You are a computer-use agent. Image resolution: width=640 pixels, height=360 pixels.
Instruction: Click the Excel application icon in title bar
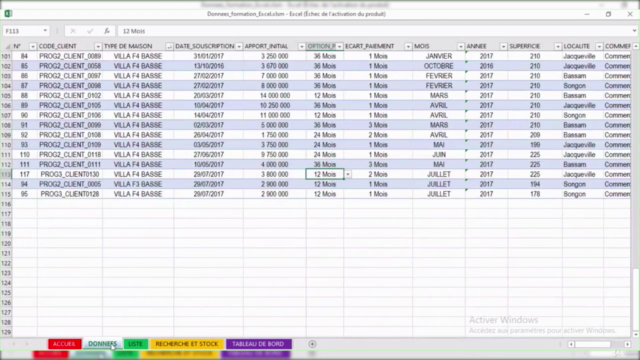pyautogui.click(x=8, y=13)
